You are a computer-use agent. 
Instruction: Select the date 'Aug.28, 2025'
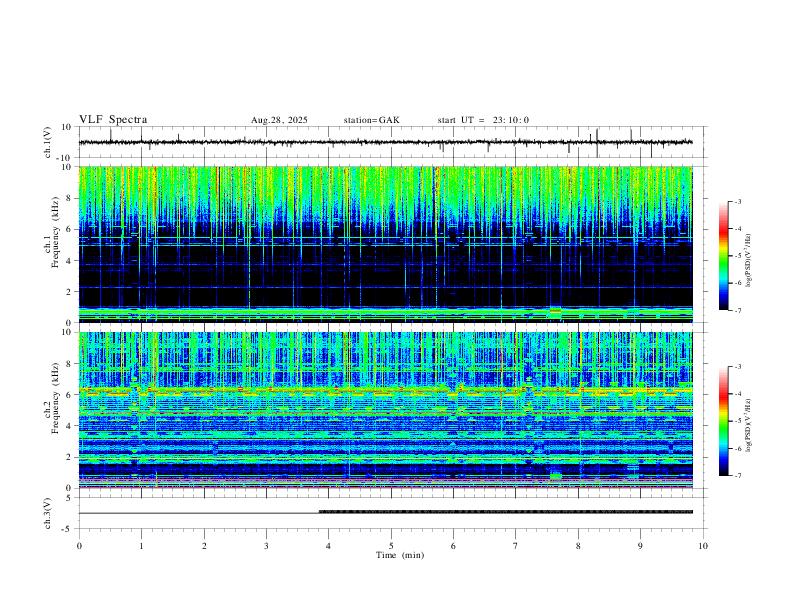click(x=279, y=120)
